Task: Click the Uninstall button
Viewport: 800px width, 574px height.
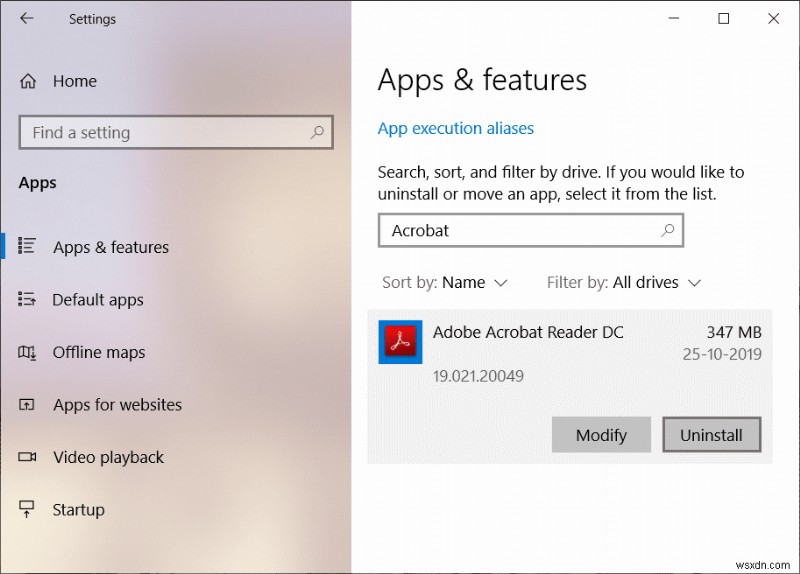Action: pos(711,435)
